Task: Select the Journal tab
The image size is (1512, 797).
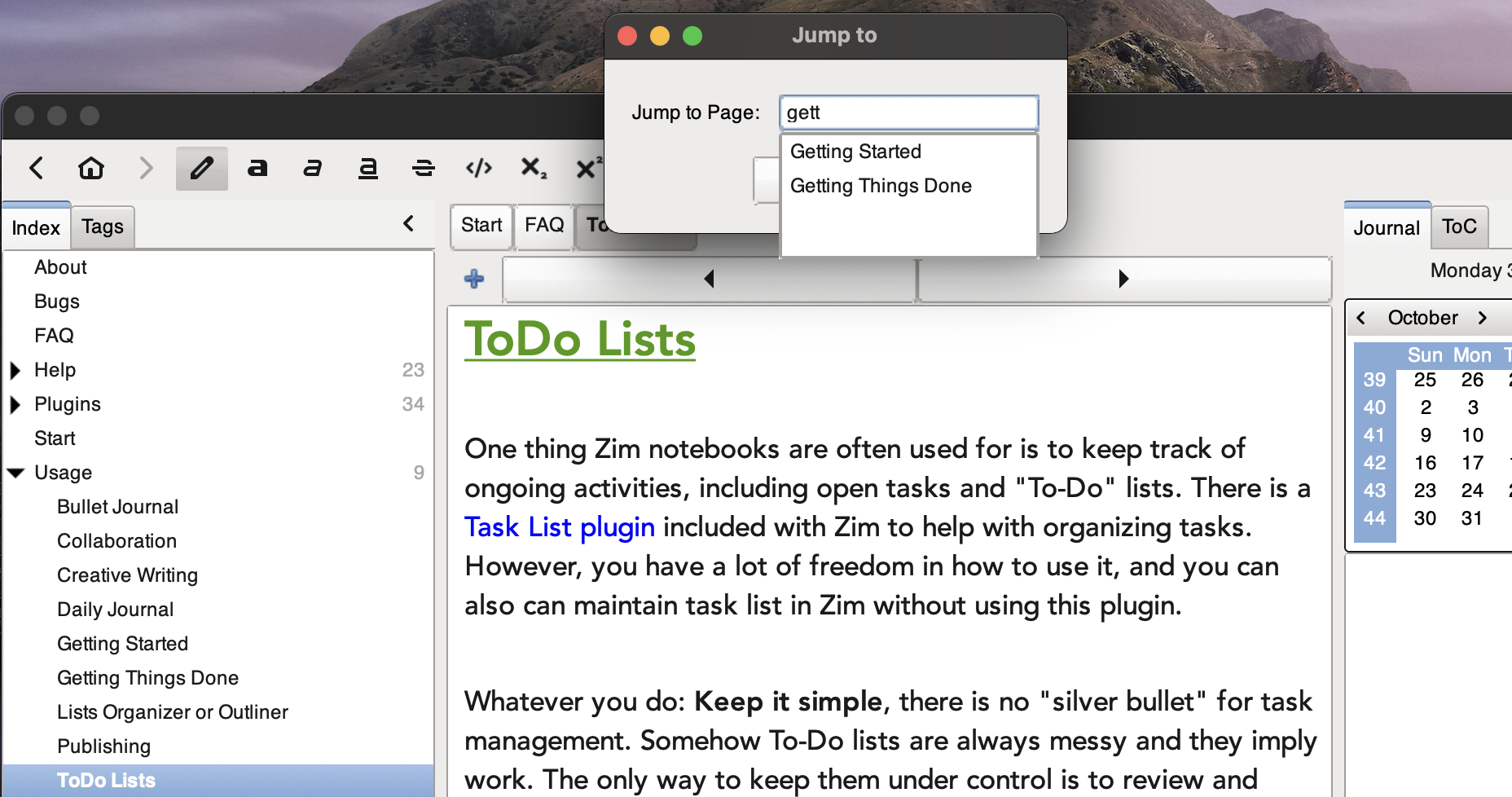Action: tap(1387, 227)
